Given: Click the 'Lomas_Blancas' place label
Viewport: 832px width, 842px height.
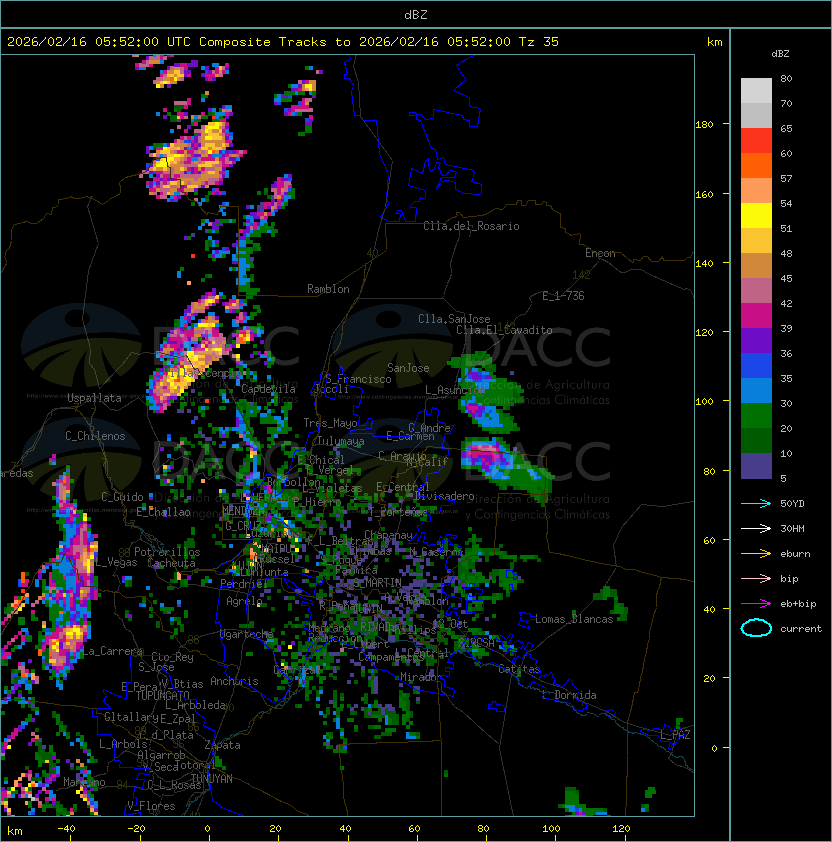Looking at the screenshot, I should [x=574, y=619].
